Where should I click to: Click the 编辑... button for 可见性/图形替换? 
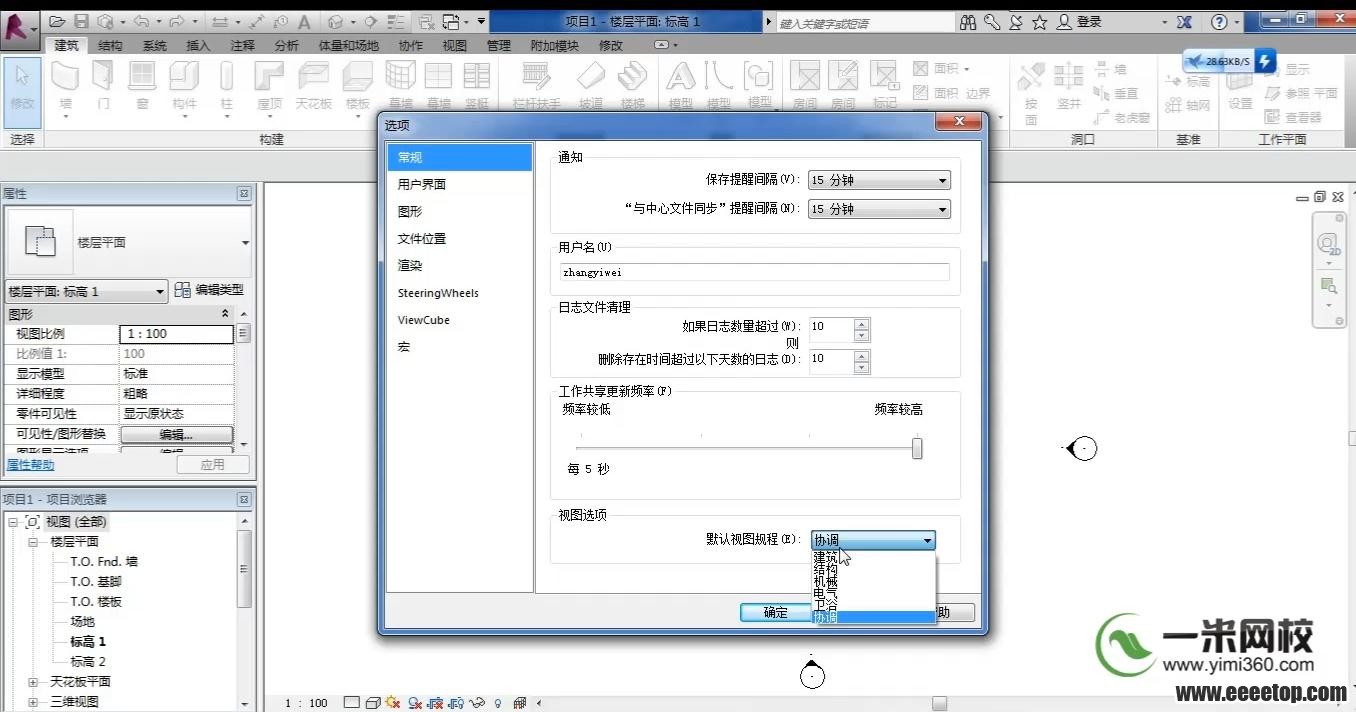176,435
